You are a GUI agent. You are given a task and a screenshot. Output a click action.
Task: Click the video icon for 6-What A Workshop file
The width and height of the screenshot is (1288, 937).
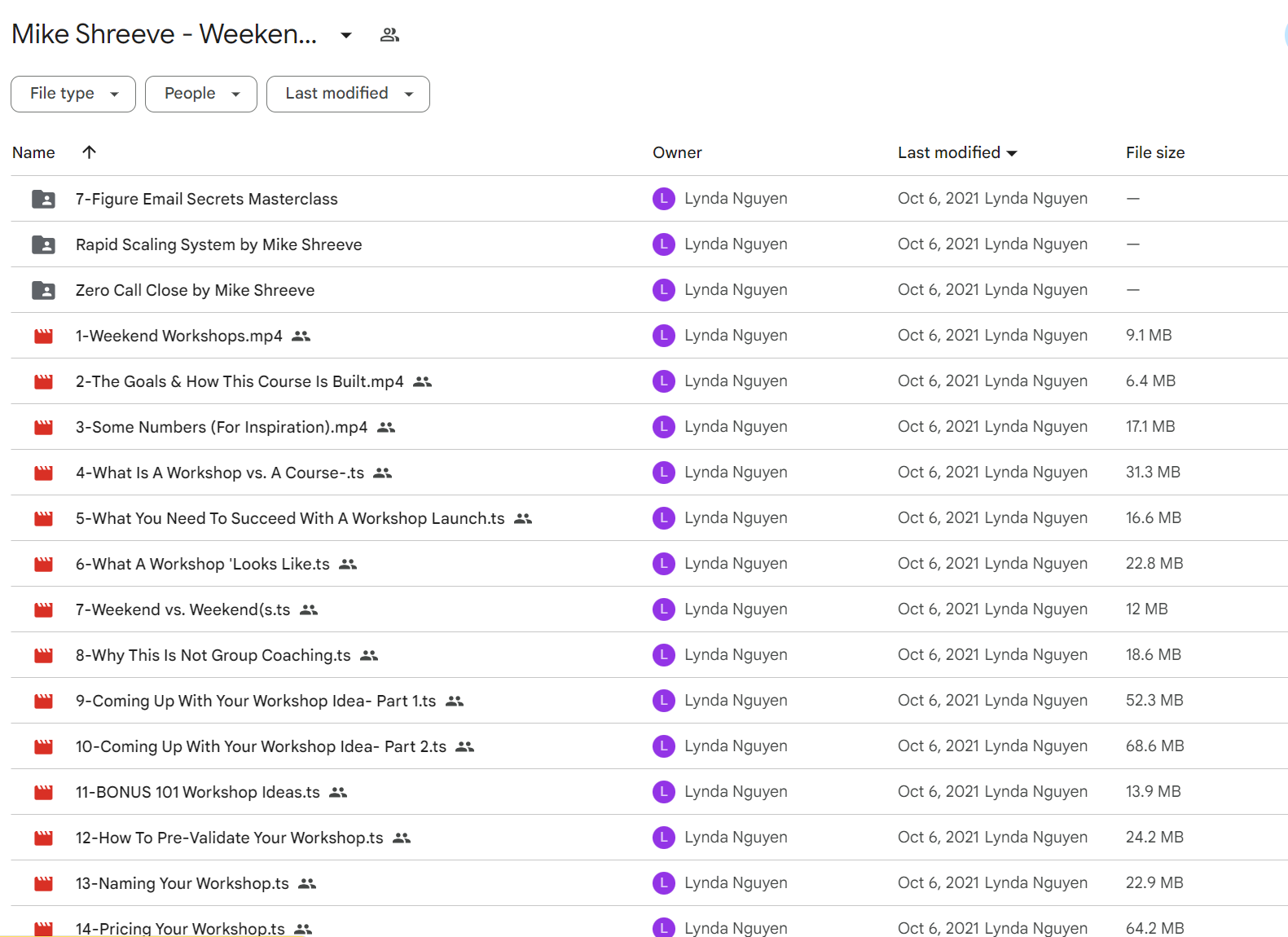pos(43,564)
